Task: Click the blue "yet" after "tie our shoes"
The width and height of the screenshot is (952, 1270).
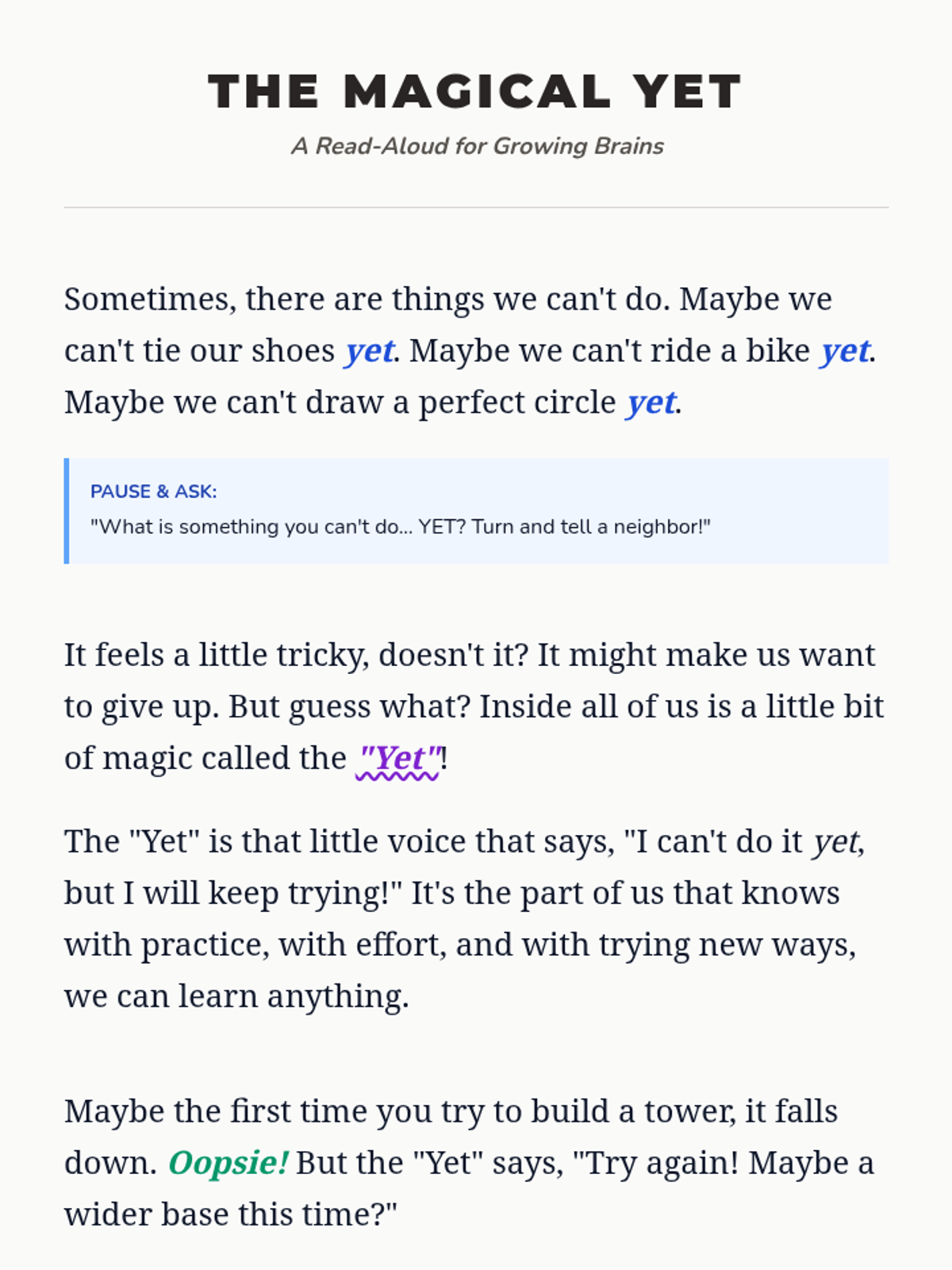Action: 369,351
